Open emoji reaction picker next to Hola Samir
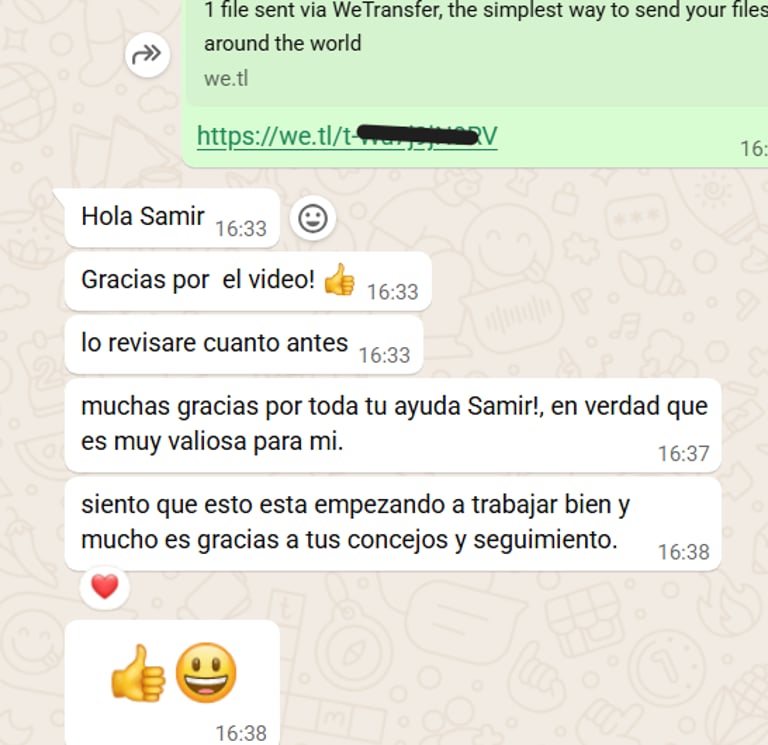The height and width of the screenshot is (745, 768). tap(312, 218)
